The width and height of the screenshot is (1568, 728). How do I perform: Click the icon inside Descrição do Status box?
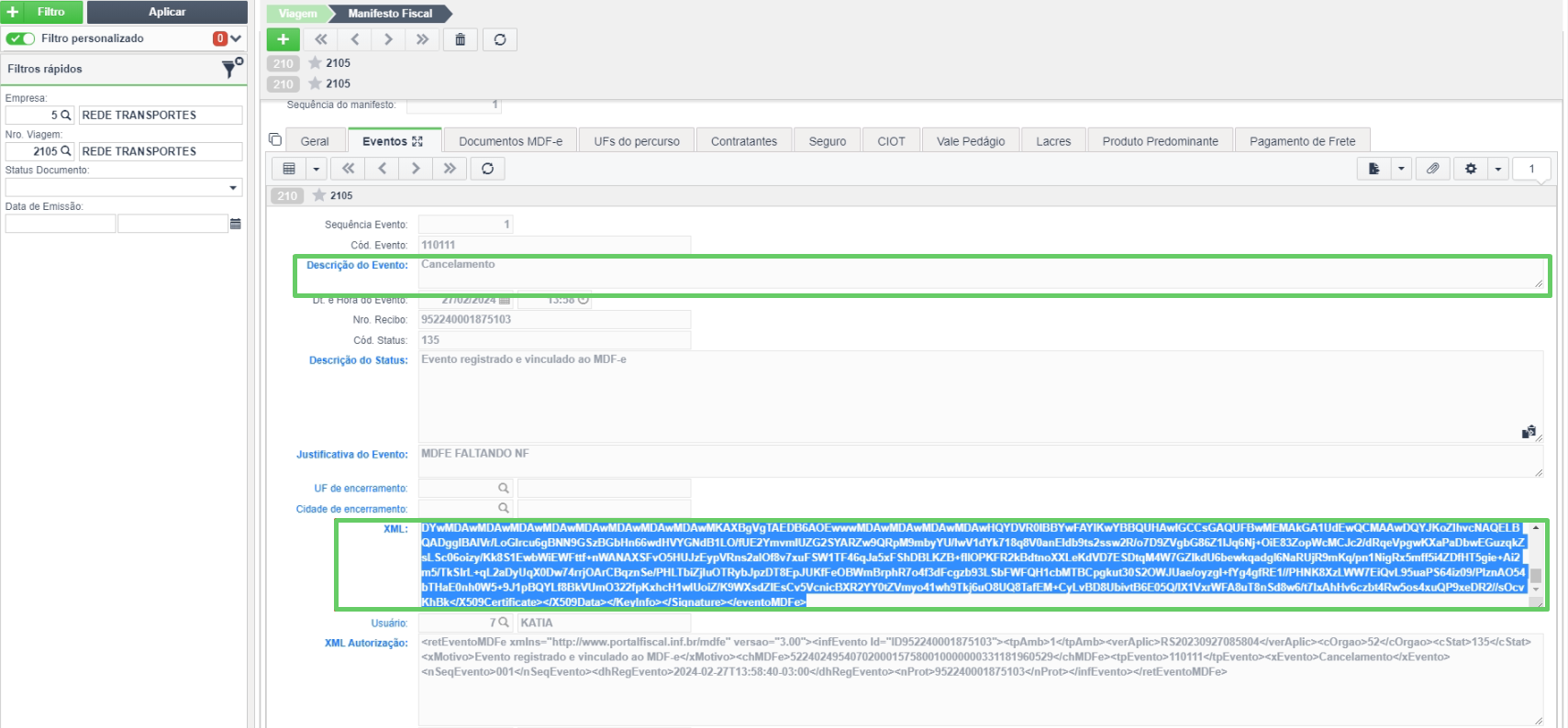point(1529,432)
